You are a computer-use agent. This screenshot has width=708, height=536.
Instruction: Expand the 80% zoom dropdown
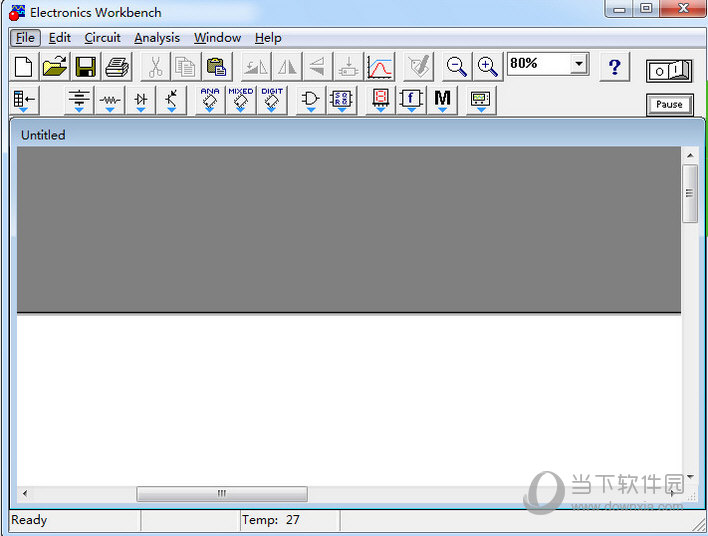[x=579, y=64]
